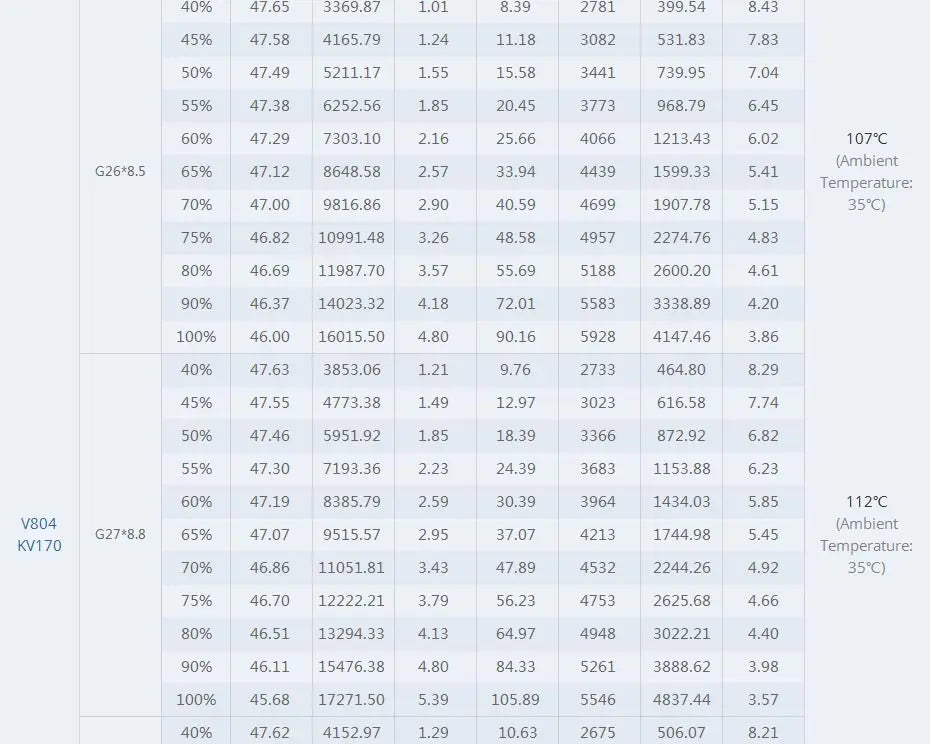Select the 5.39 torque value
930x744 pixels.
pyautogui.click(x=434, y=700)
